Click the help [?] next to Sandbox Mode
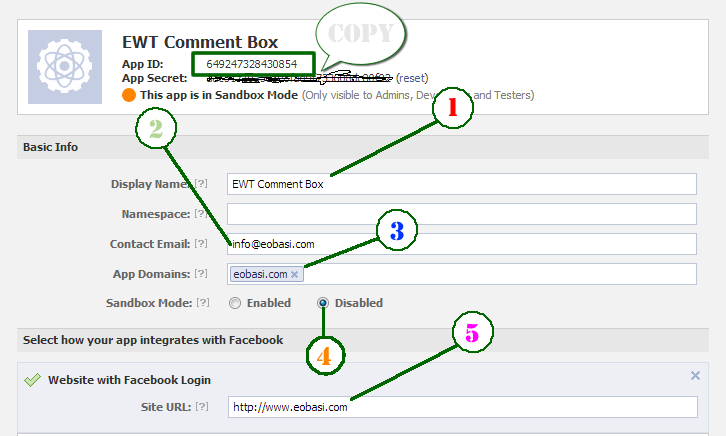Image resolution: width=726 pixels, height=436 pixels. pyautogui.click(x=201, y=303)
